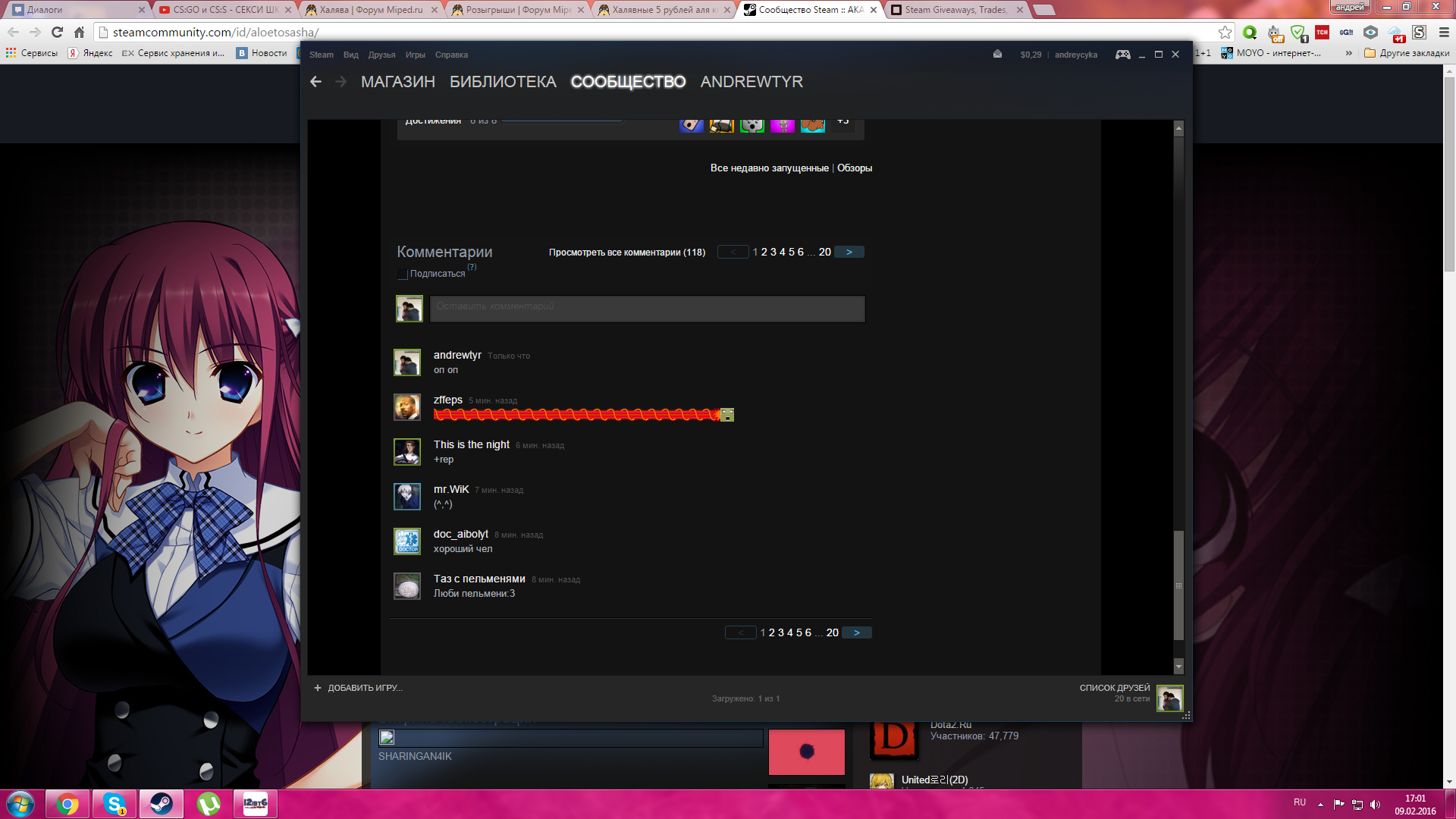Viewport: 1456px width, 819px height.
Task: Open the Яндекс bookmark
Action: point(90,53)
